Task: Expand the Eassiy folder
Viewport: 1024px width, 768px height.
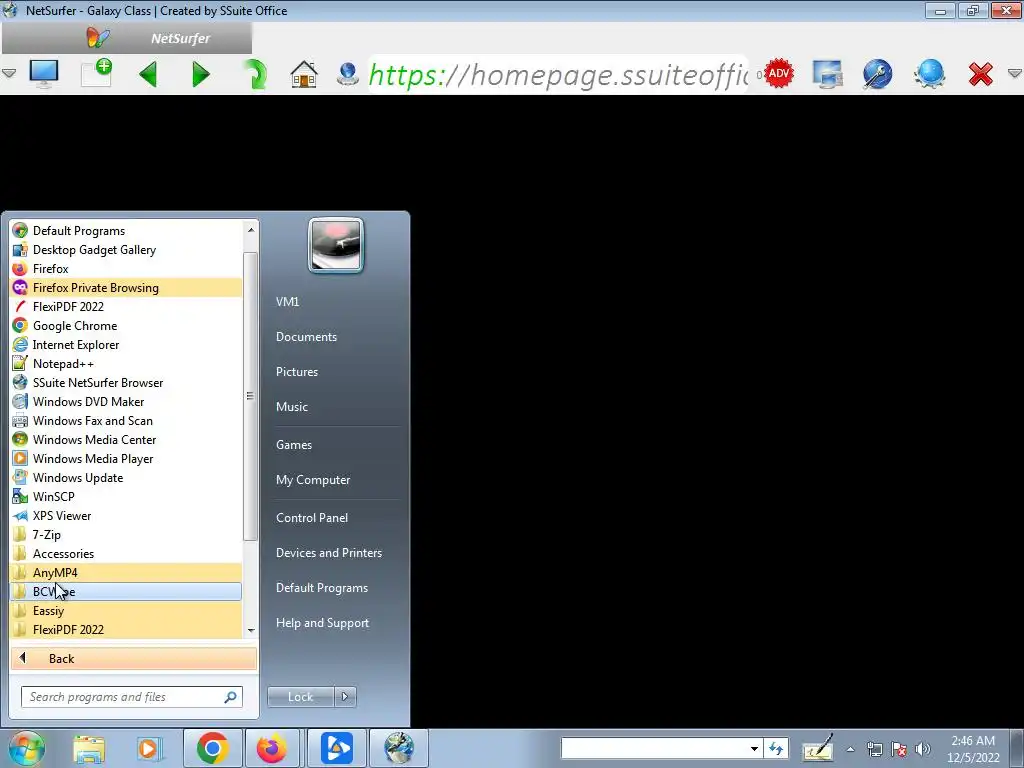Action: [x=126, y=611]
